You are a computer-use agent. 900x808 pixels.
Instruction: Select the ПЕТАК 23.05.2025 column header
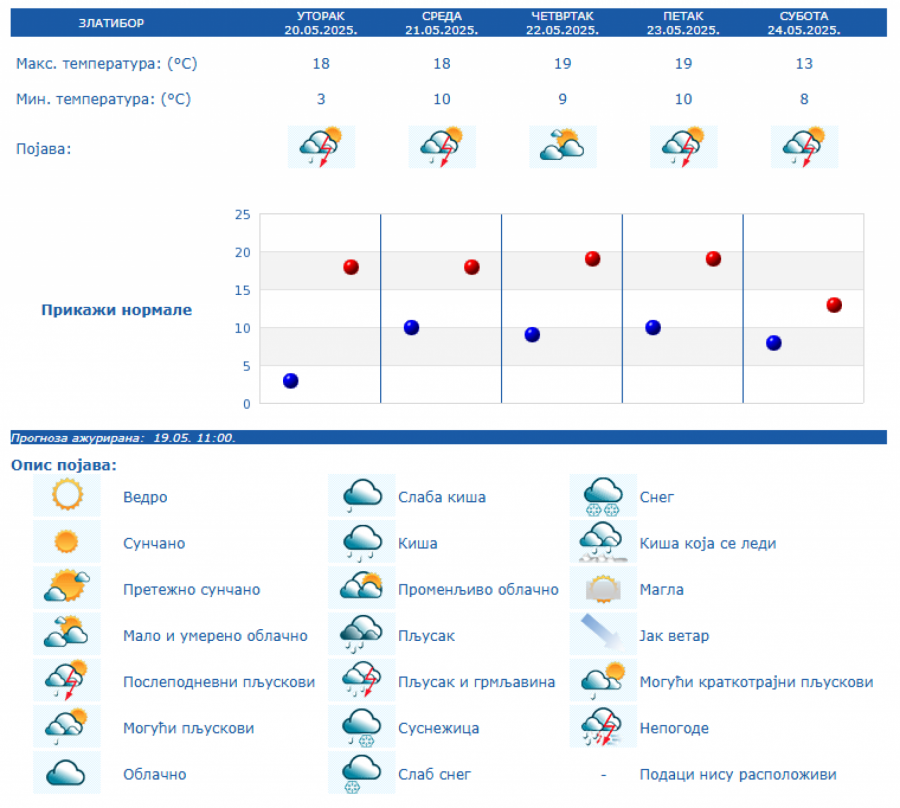(683, 23)
